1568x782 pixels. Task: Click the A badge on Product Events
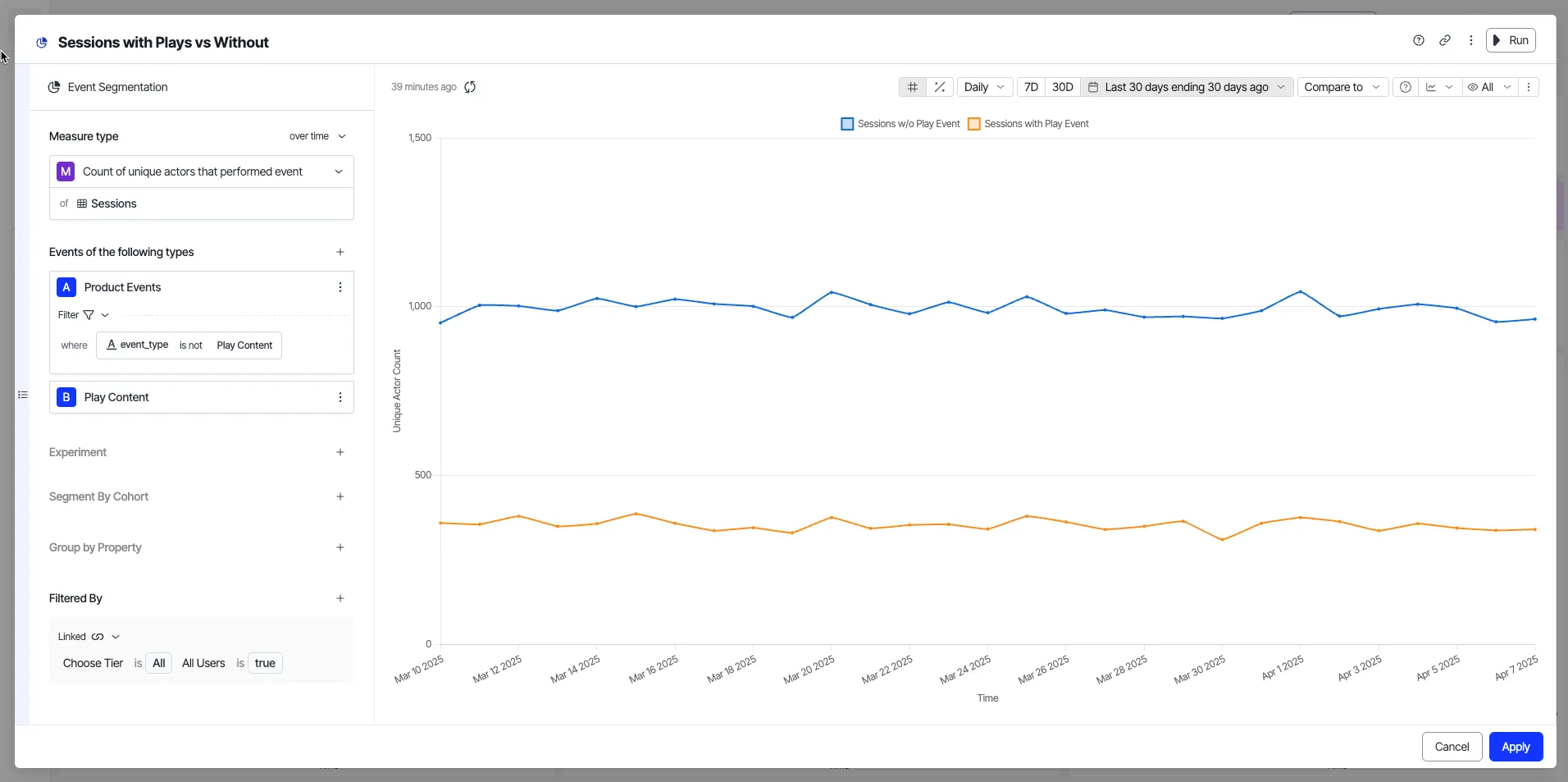tap(66, 287)
